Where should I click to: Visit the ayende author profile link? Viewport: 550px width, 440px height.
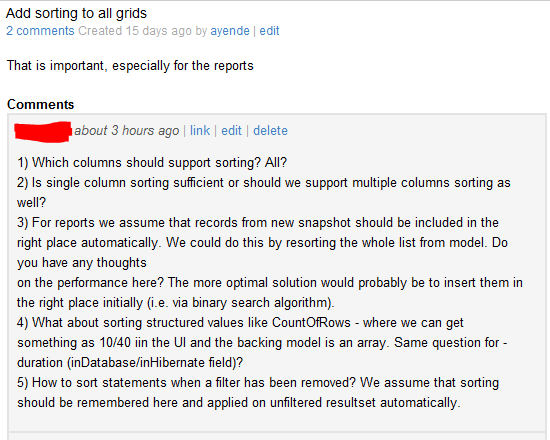click(x=230, y=31)
